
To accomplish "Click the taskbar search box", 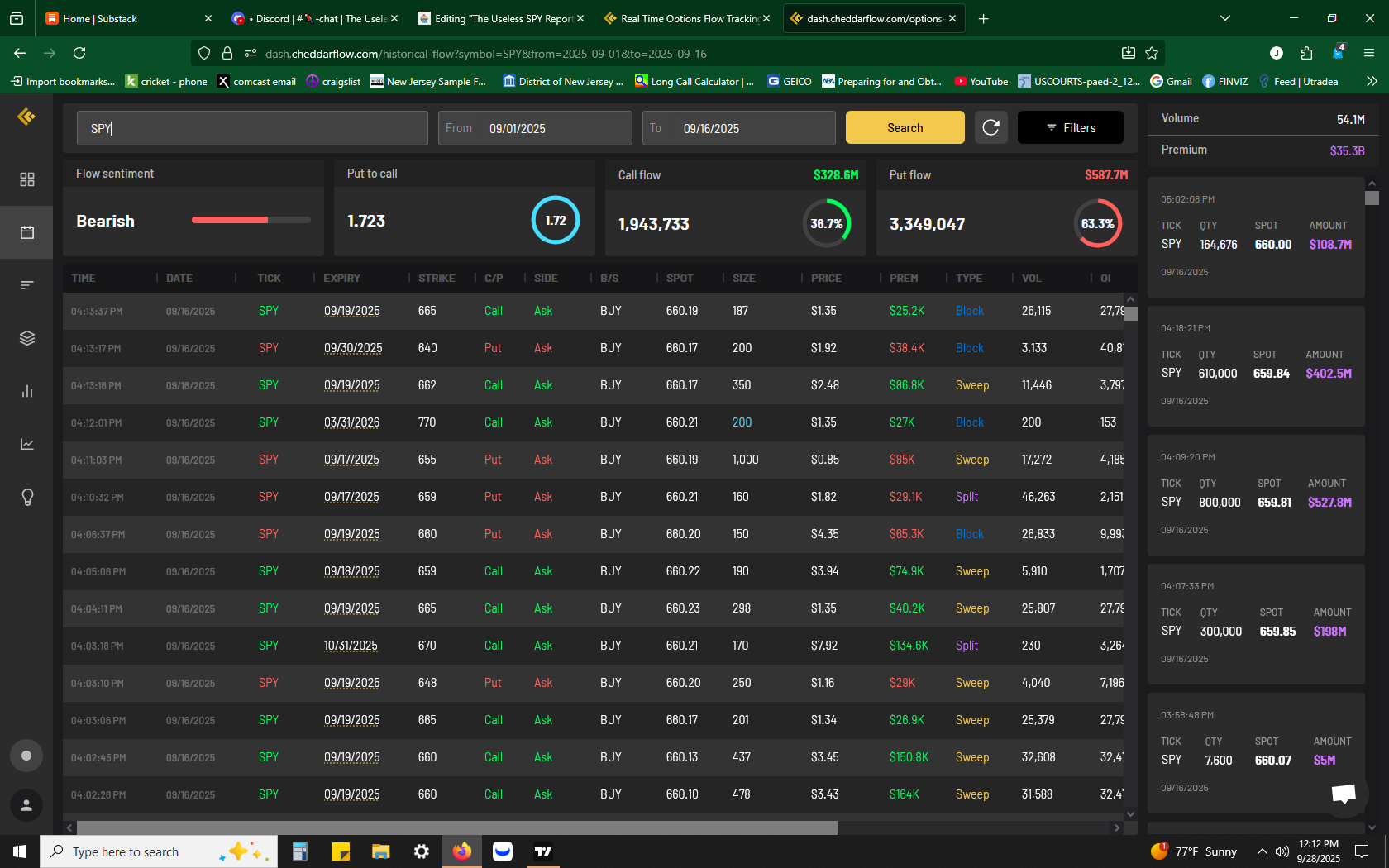I will coord(159,851).
